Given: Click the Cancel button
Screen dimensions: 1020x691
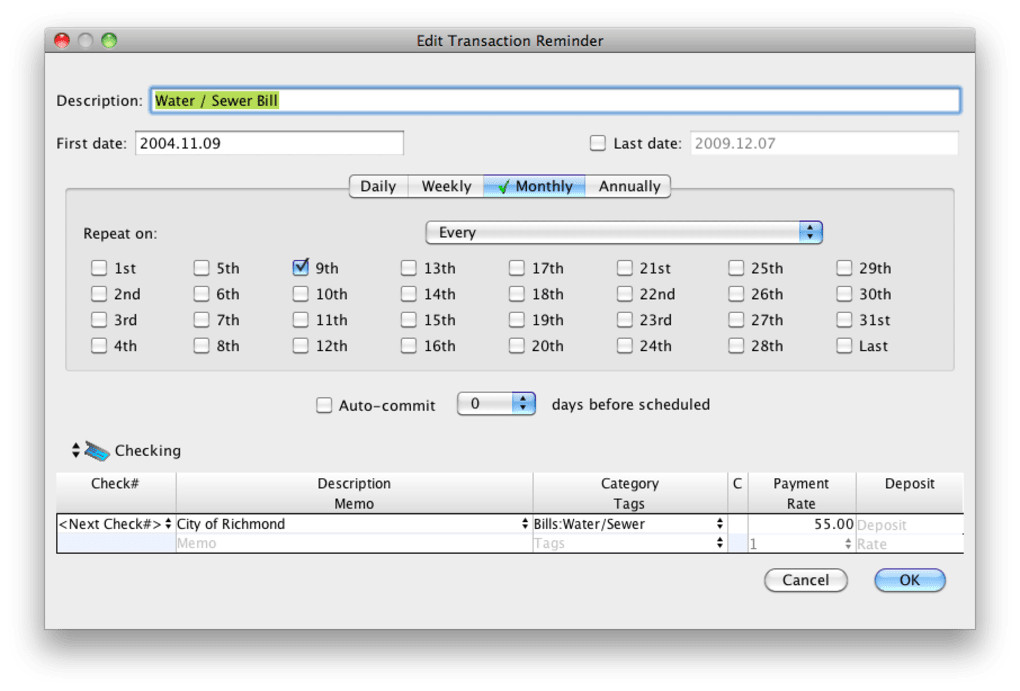Looking at the screenshot, I should (x=805, y=580).
